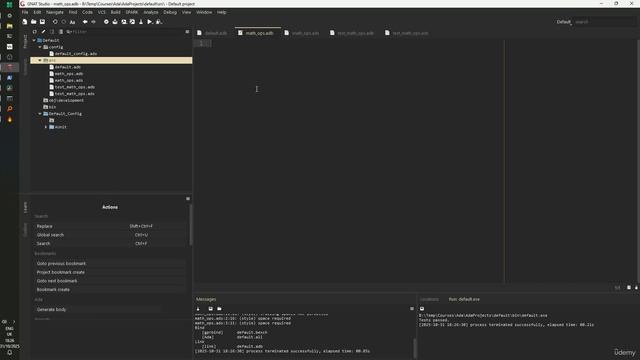Click the folder icon in the Messages toolbar

click(219, 309)
